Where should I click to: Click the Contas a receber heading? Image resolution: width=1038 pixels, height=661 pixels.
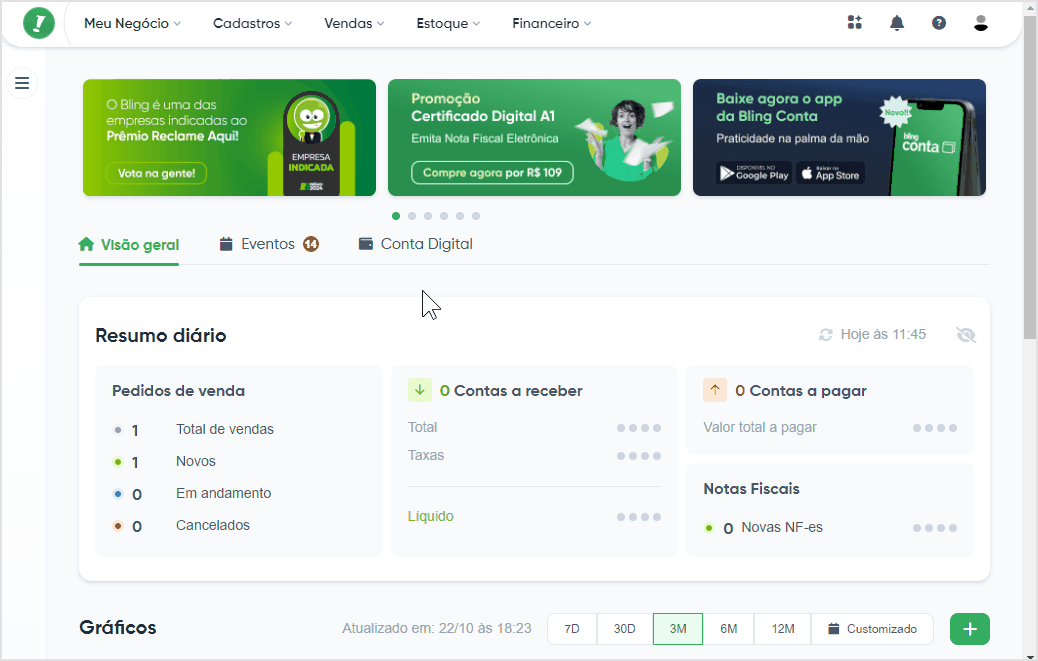coord(511,391)
